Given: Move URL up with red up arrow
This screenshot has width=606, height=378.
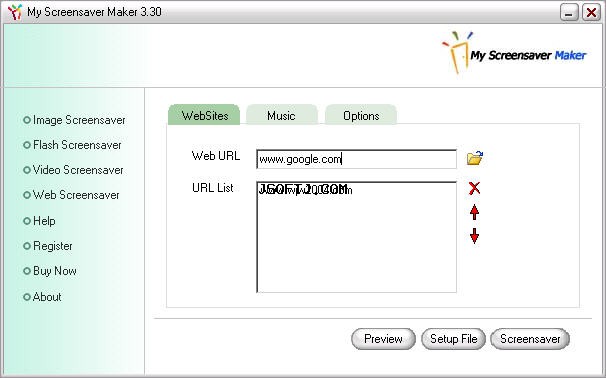Looking at the screenshot, I should point(474,212).
